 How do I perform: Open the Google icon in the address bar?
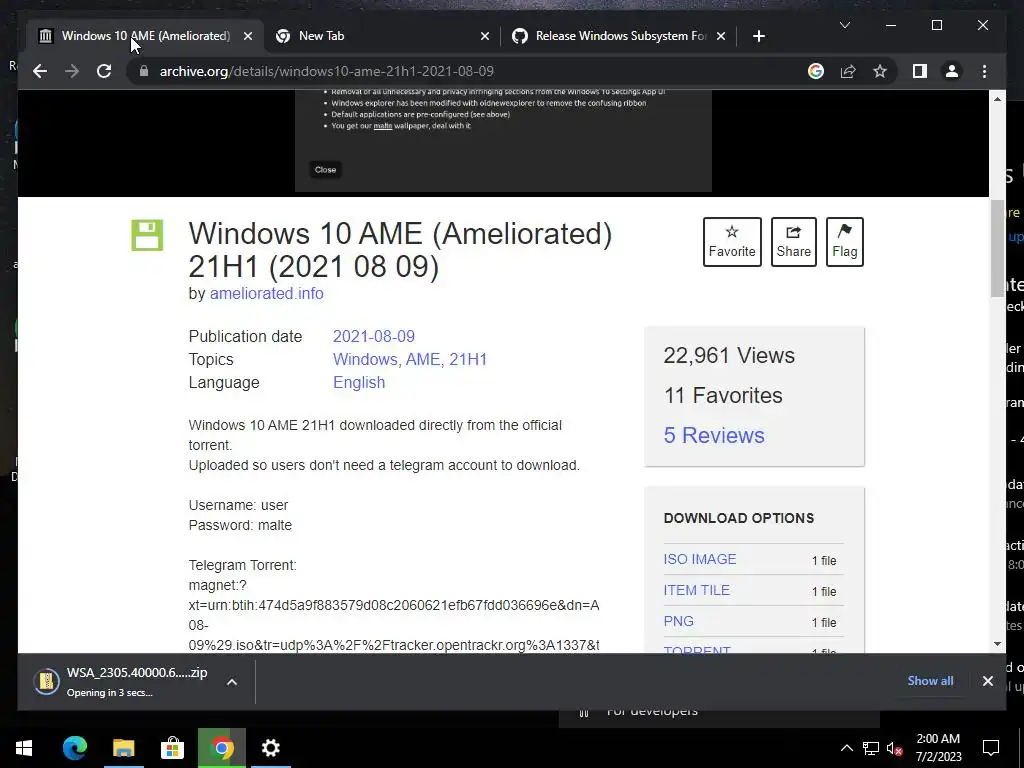click(816, 71)
